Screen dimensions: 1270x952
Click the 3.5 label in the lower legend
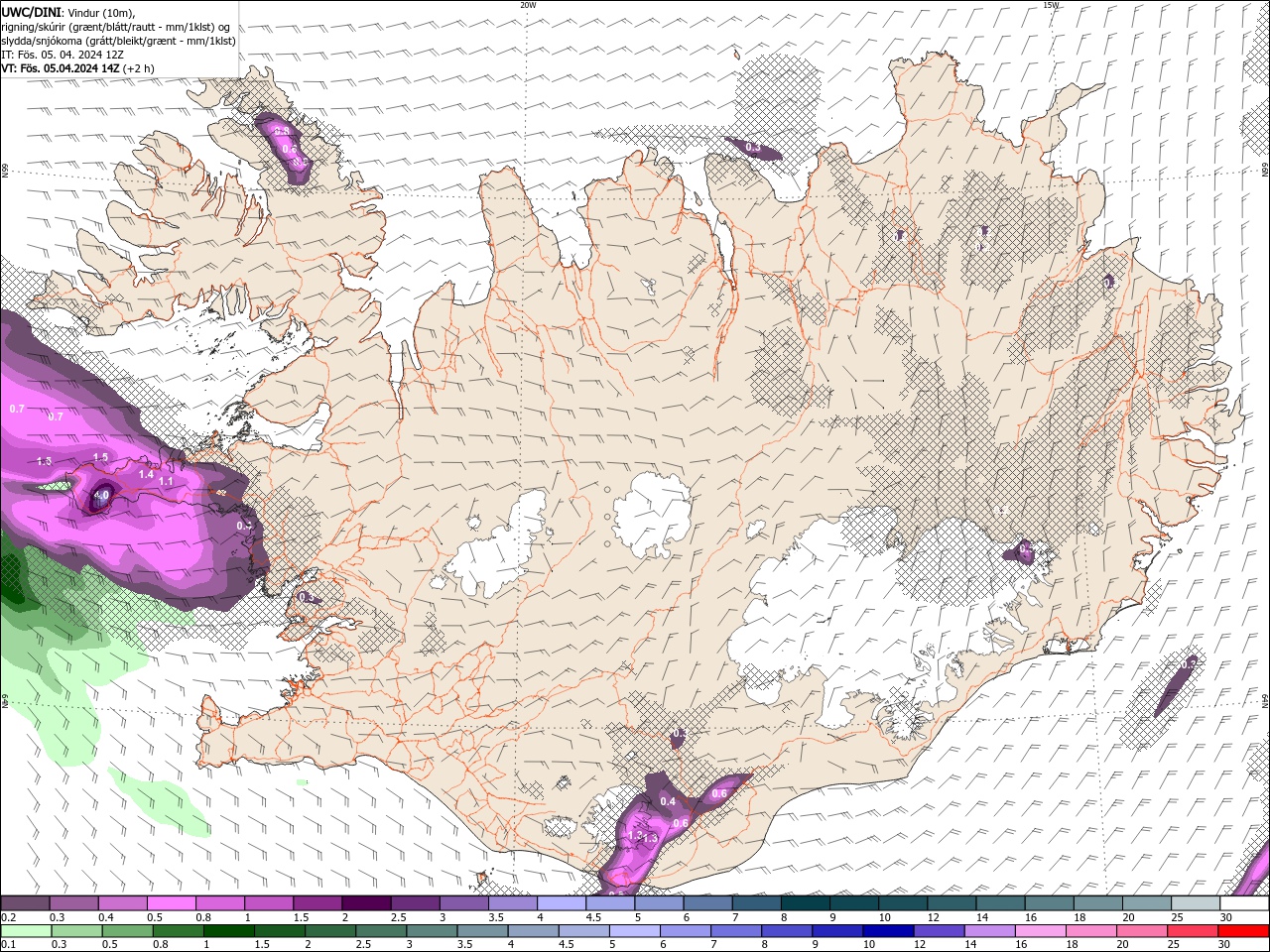[464, 944]
